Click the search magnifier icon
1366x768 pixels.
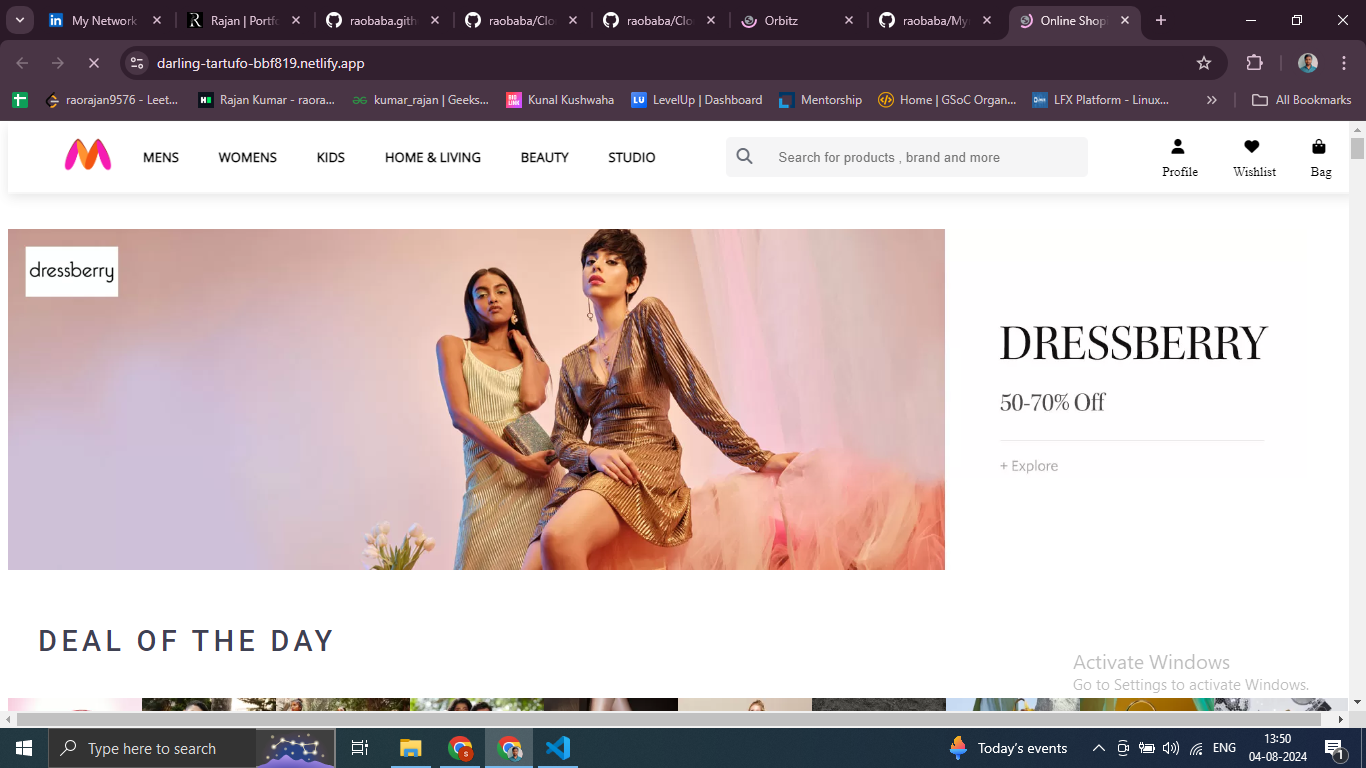click(x=744, y=157)
